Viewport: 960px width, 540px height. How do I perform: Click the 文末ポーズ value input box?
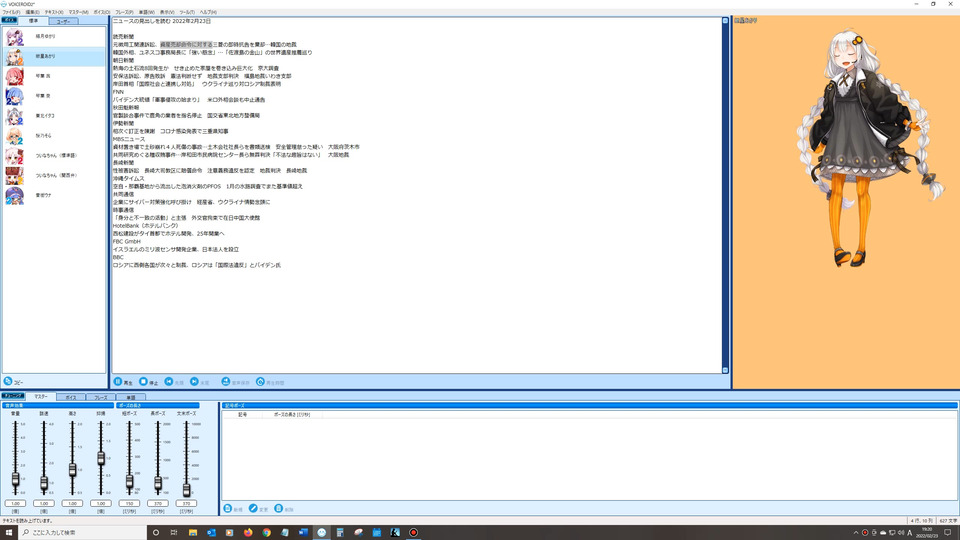coord(186,503)
